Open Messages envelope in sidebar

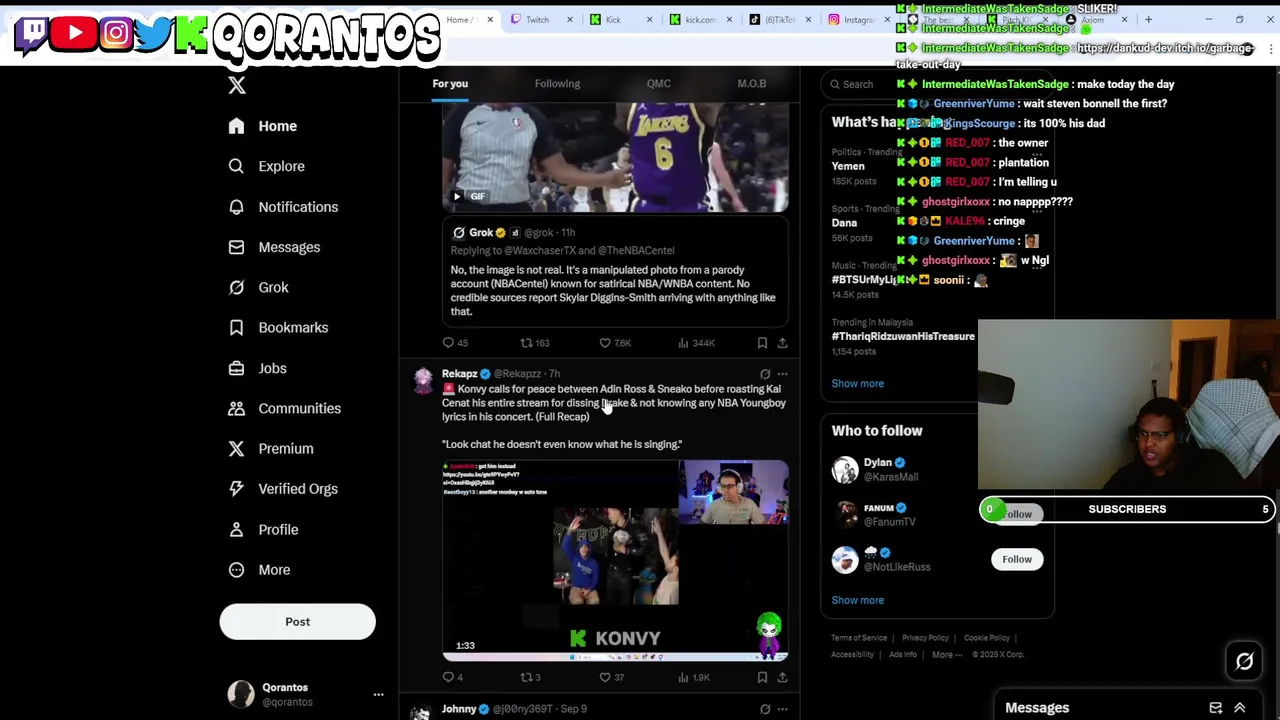pos(236,247)
